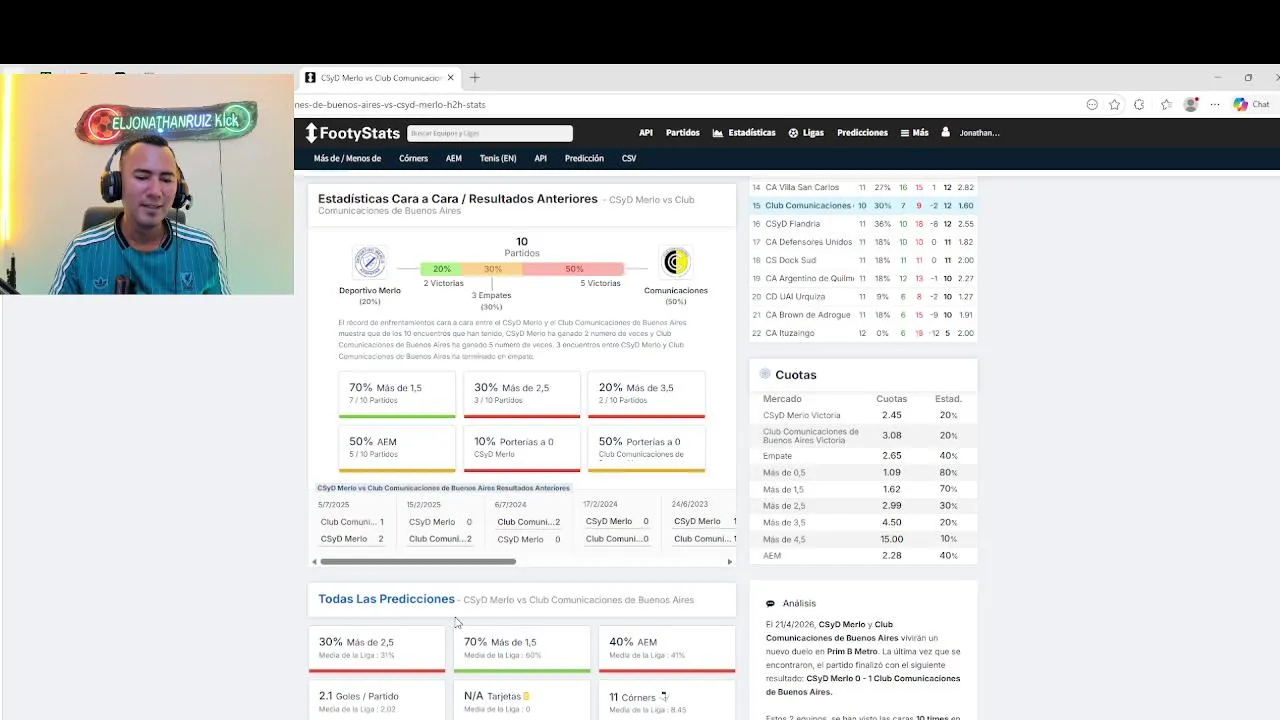
Task: Click the CSyD Merlo Victoria odds 2.45
Action: click(892, 415)
